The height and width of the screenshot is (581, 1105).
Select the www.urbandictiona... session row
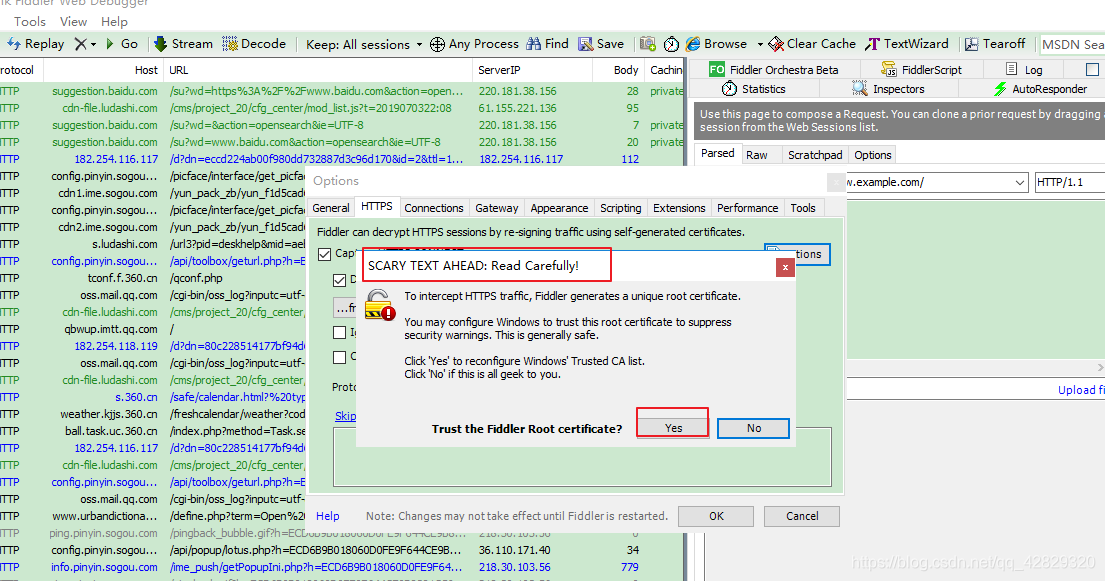[153, 516]
